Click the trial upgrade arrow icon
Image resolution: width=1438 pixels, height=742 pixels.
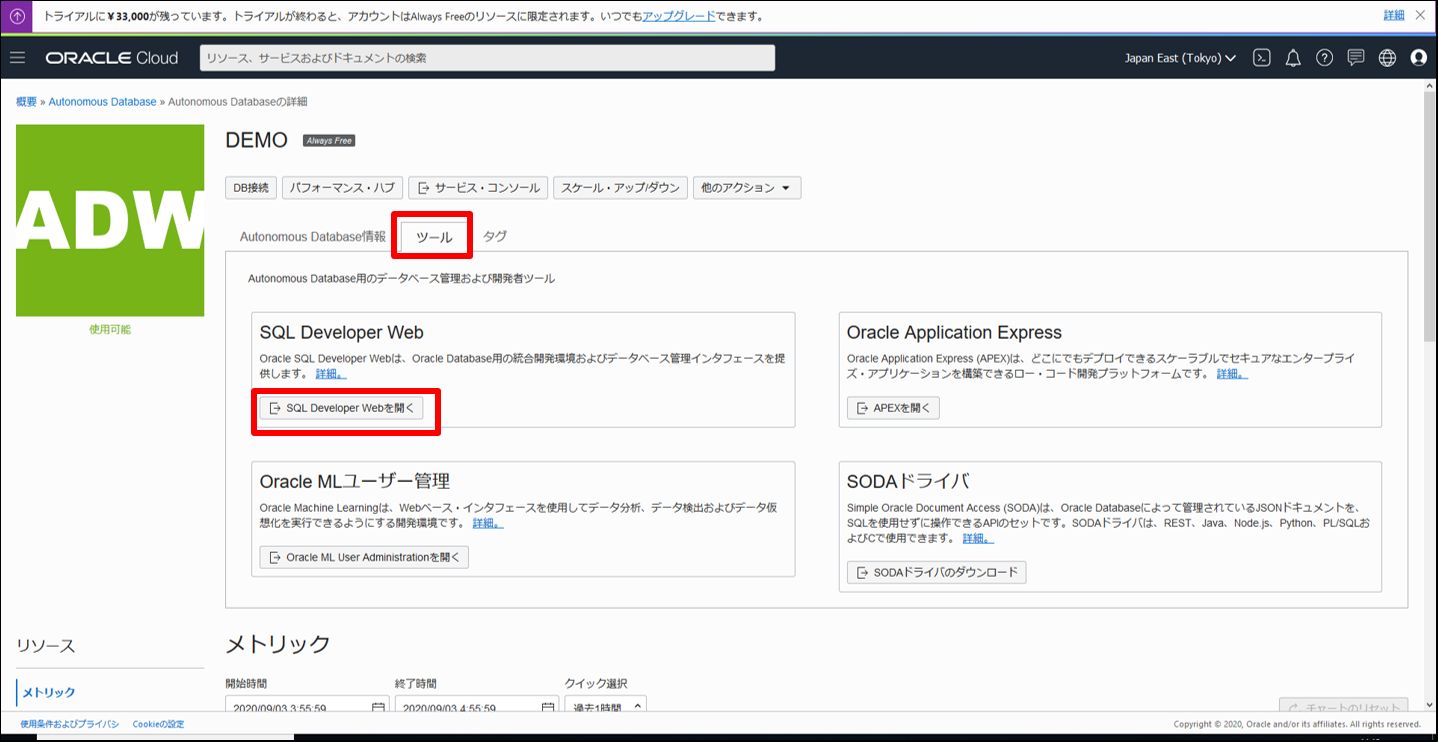coord(17,16)
